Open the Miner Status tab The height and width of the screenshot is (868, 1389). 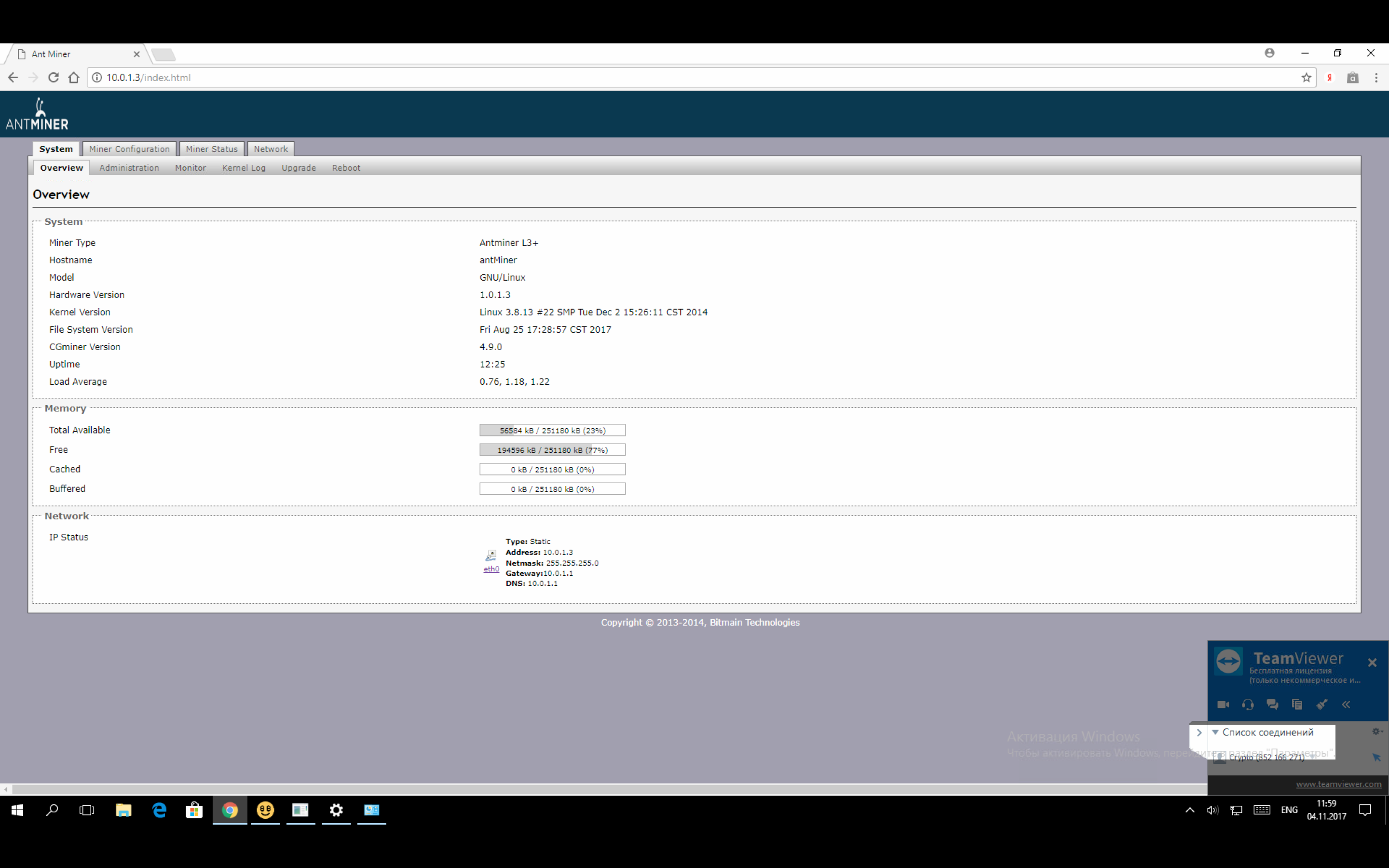click(211, 149)
